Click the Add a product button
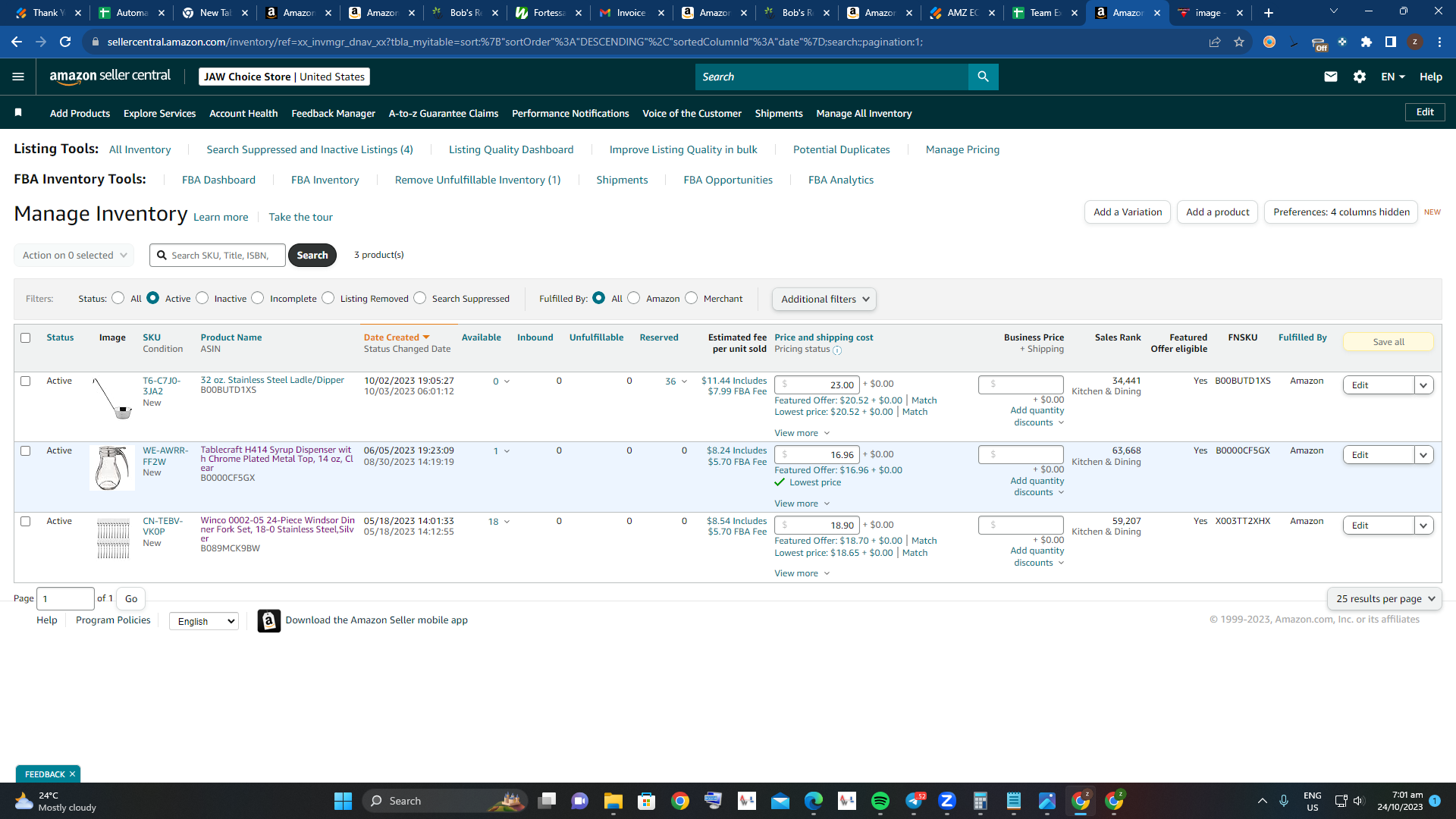Viewport: 1456px width, 819px height. 1218,212
